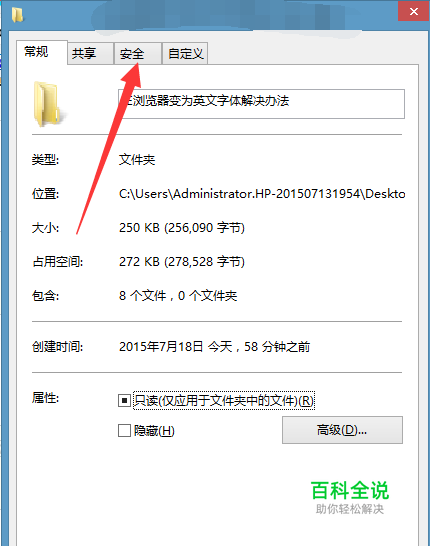Viewport: 430px width, 546px height.
Task: Click the green 百科全说 watermark logo
Action: click(x=350, y=490)
